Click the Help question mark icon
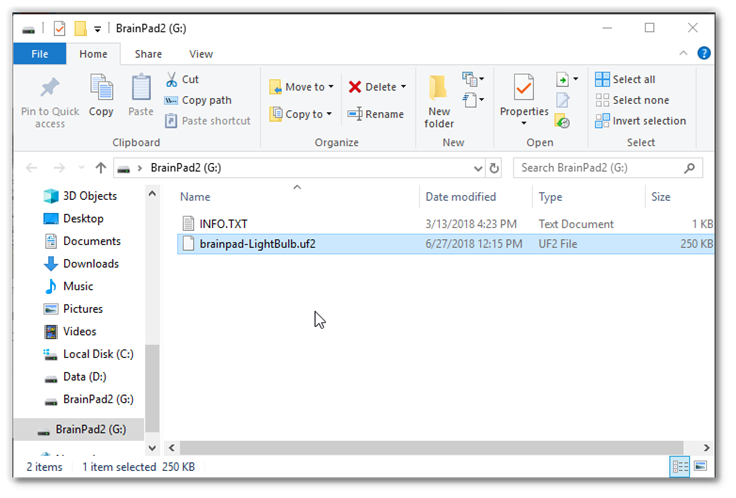This screenshot has height=498, width=736. [x=703, y=53]
